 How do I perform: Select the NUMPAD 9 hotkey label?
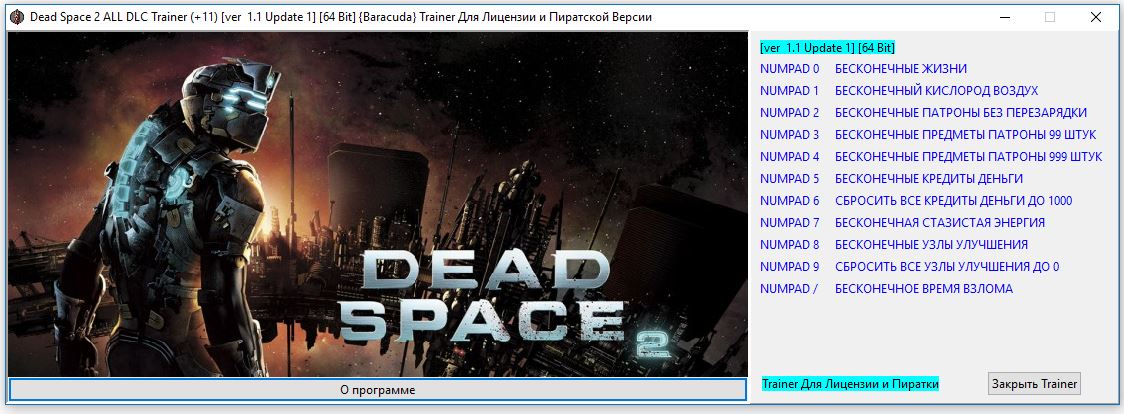tap(789, 266)
